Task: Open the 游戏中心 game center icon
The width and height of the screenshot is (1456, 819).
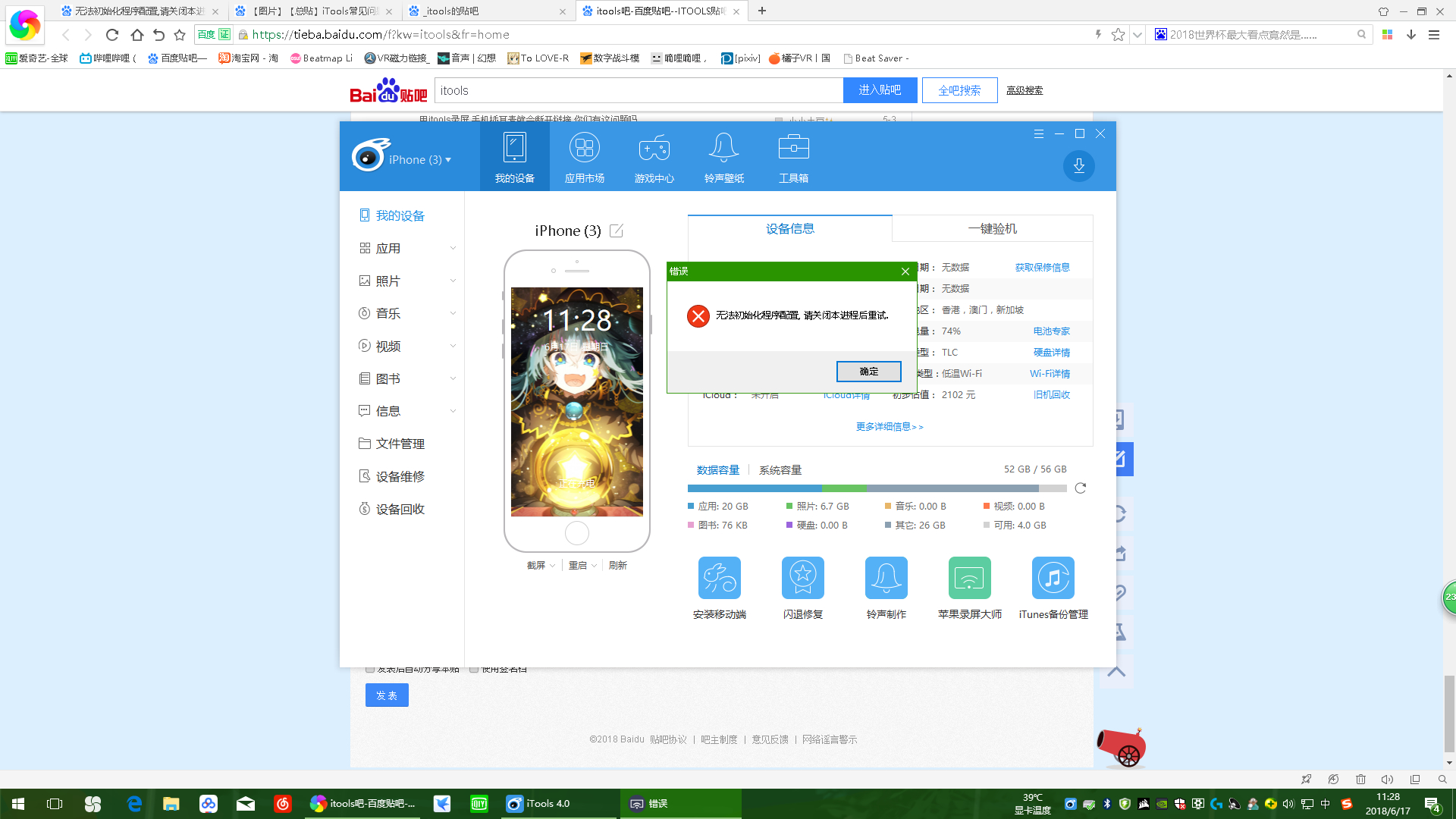Action: (x=654, y=148)
